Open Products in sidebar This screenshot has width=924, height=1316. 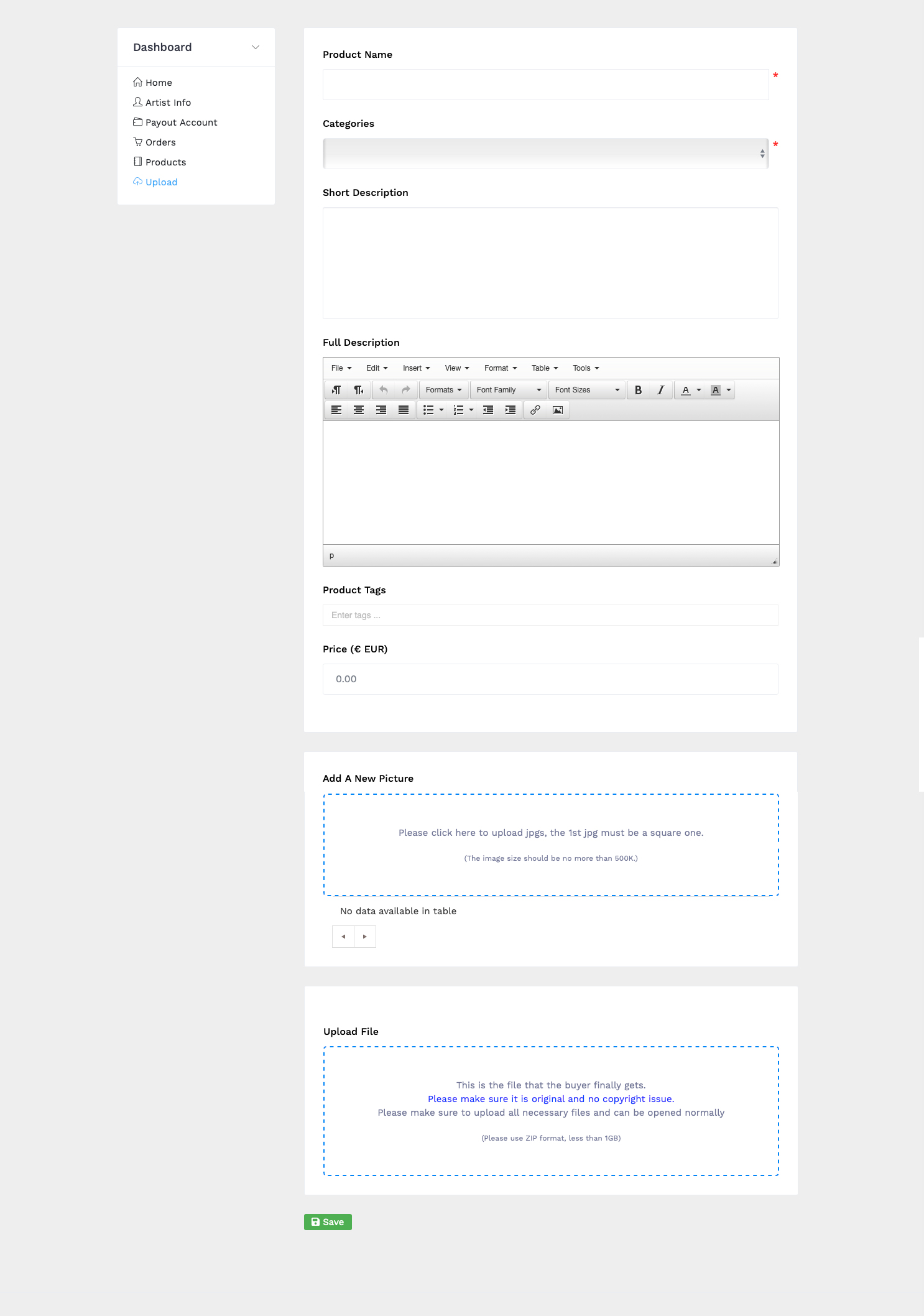pyautogui.click(x=160, y=162)
